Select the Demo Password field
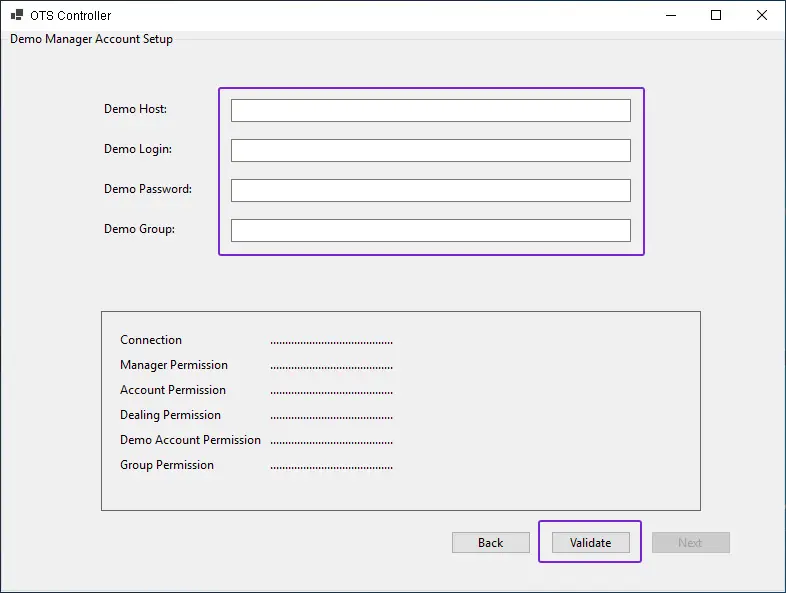This screenshot has width=786, height=593. tap(430, 190)
